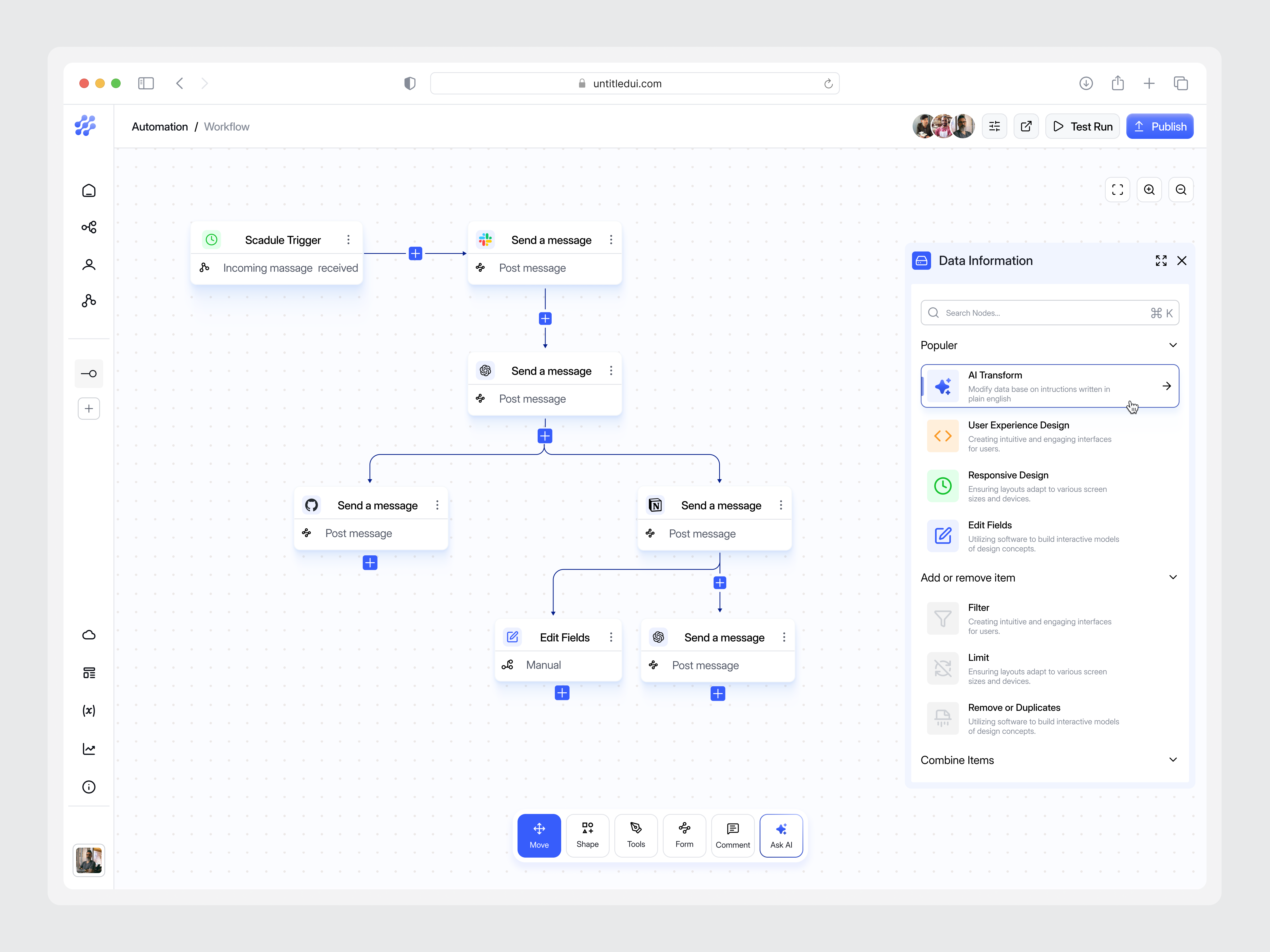Screen dimensions: 1270x952
Task: Select the Comment tool
Action: click(733, 835)
